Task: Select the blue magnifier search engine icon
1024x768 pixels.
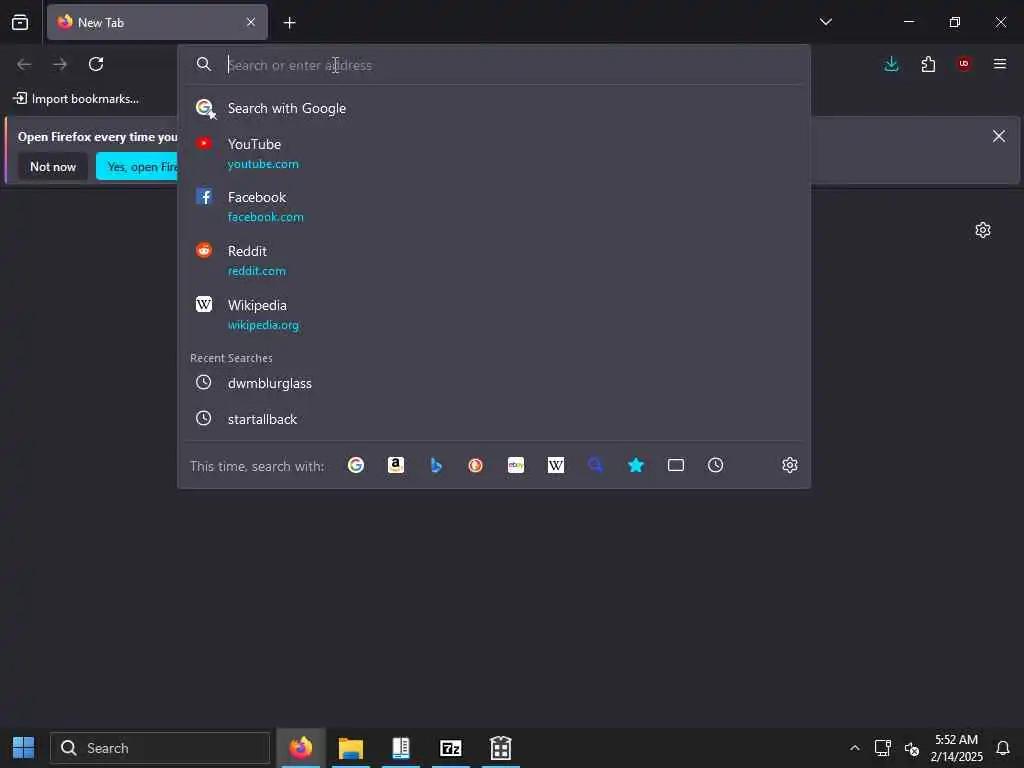Action: (x=596, y=465)
